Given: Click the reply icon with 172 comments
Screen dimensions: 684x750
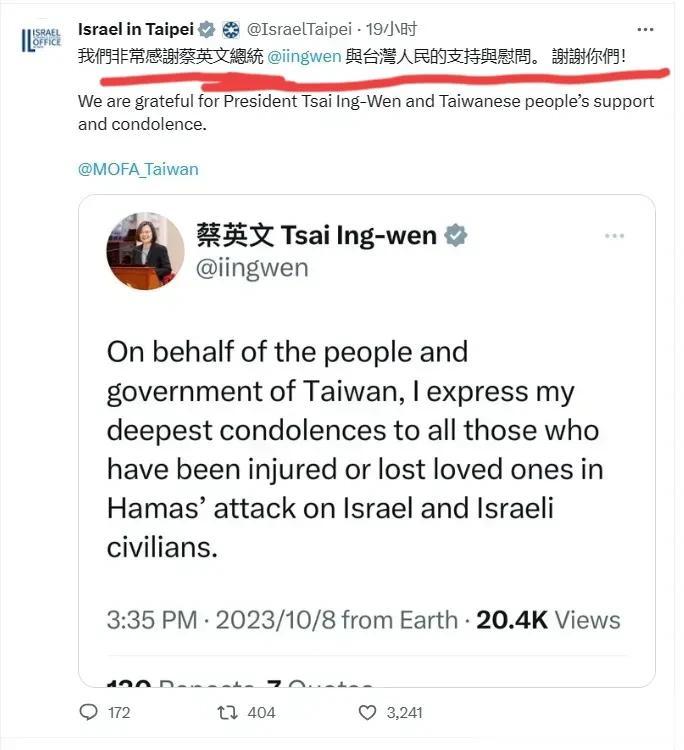Looking at the screenshot, I should tap(88, 712).
